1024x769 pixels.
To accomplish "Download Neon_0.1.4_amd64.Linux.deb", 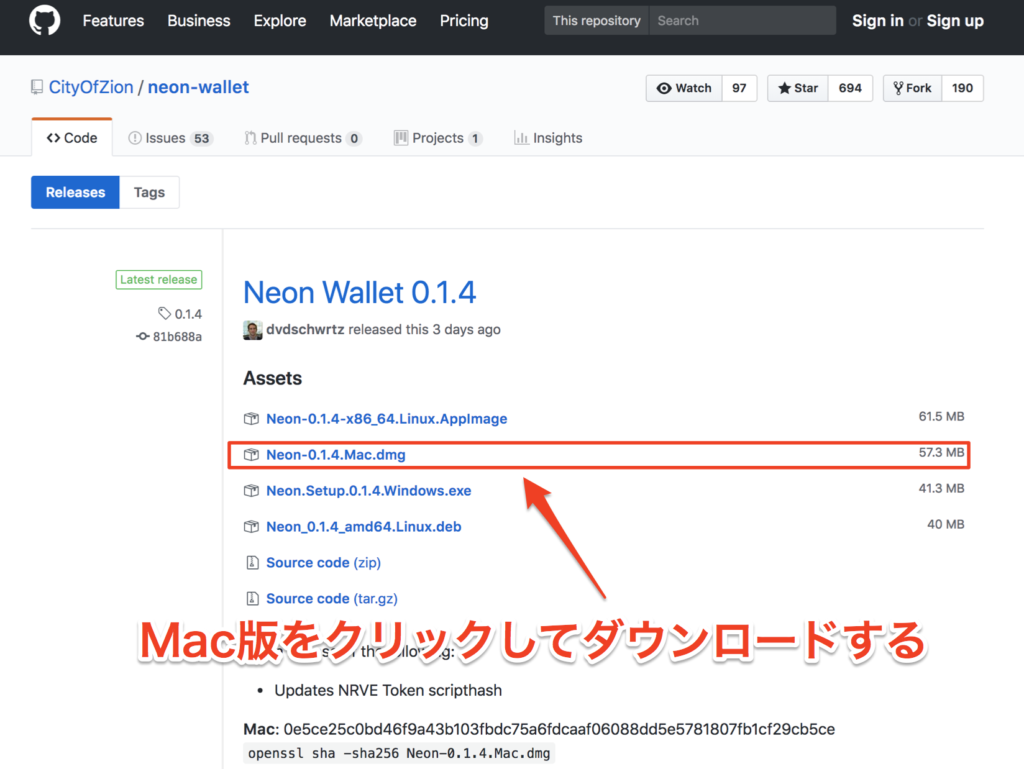I will 364,526.
